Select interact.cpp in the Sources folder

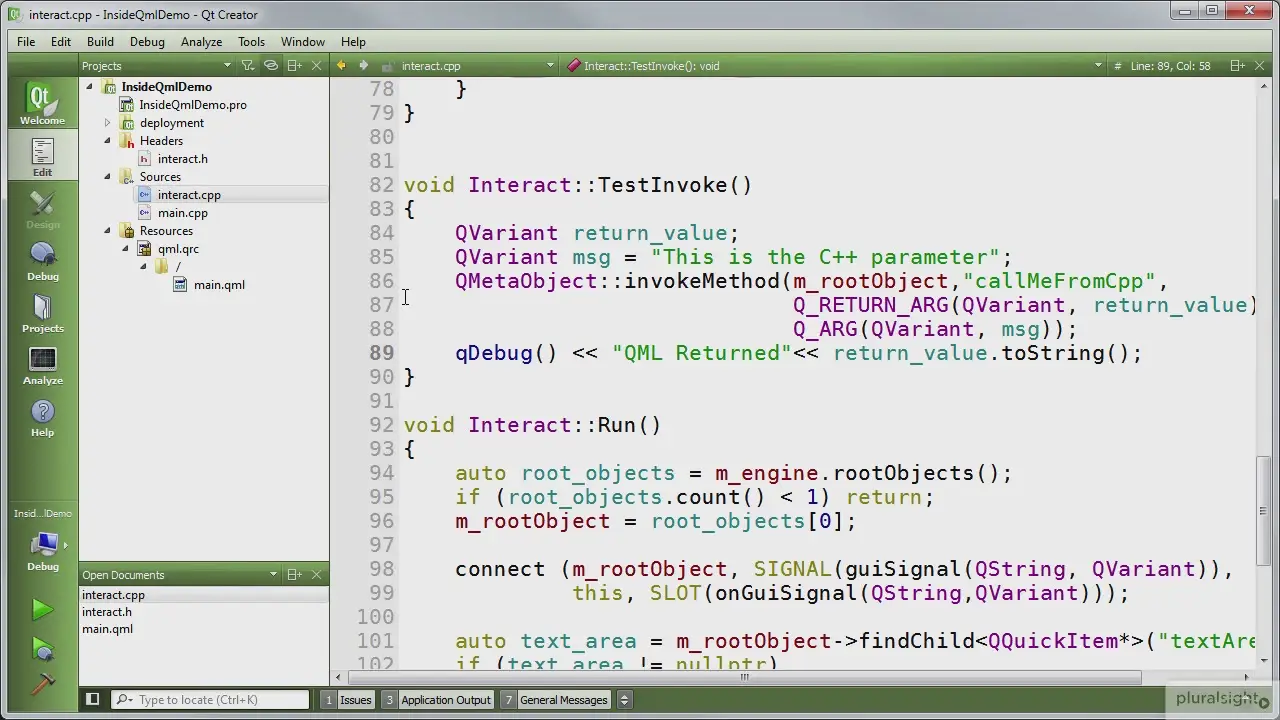[189, 195]
